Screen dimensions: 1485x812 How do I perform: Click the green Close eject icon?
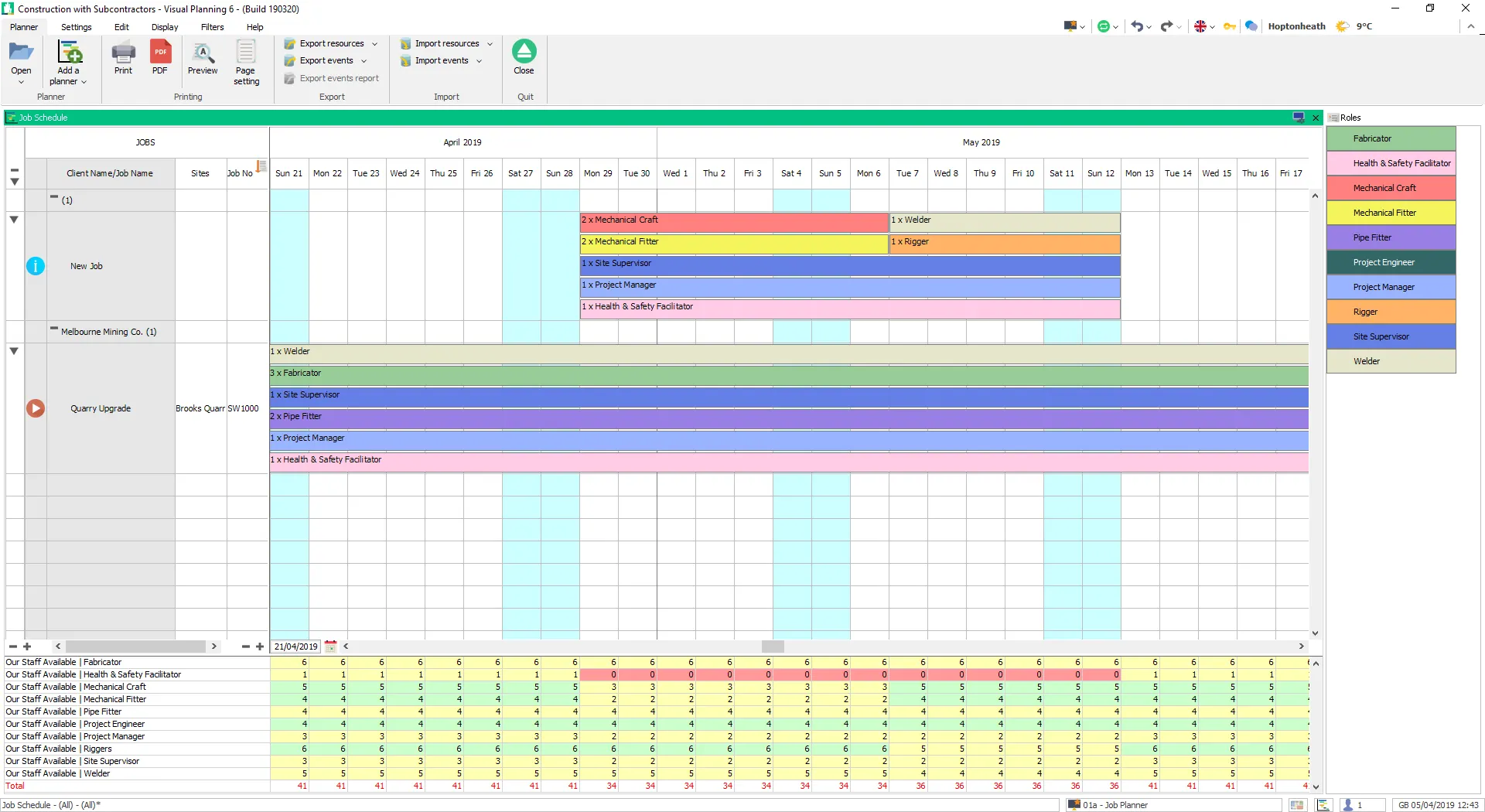[x=524, y=52]
